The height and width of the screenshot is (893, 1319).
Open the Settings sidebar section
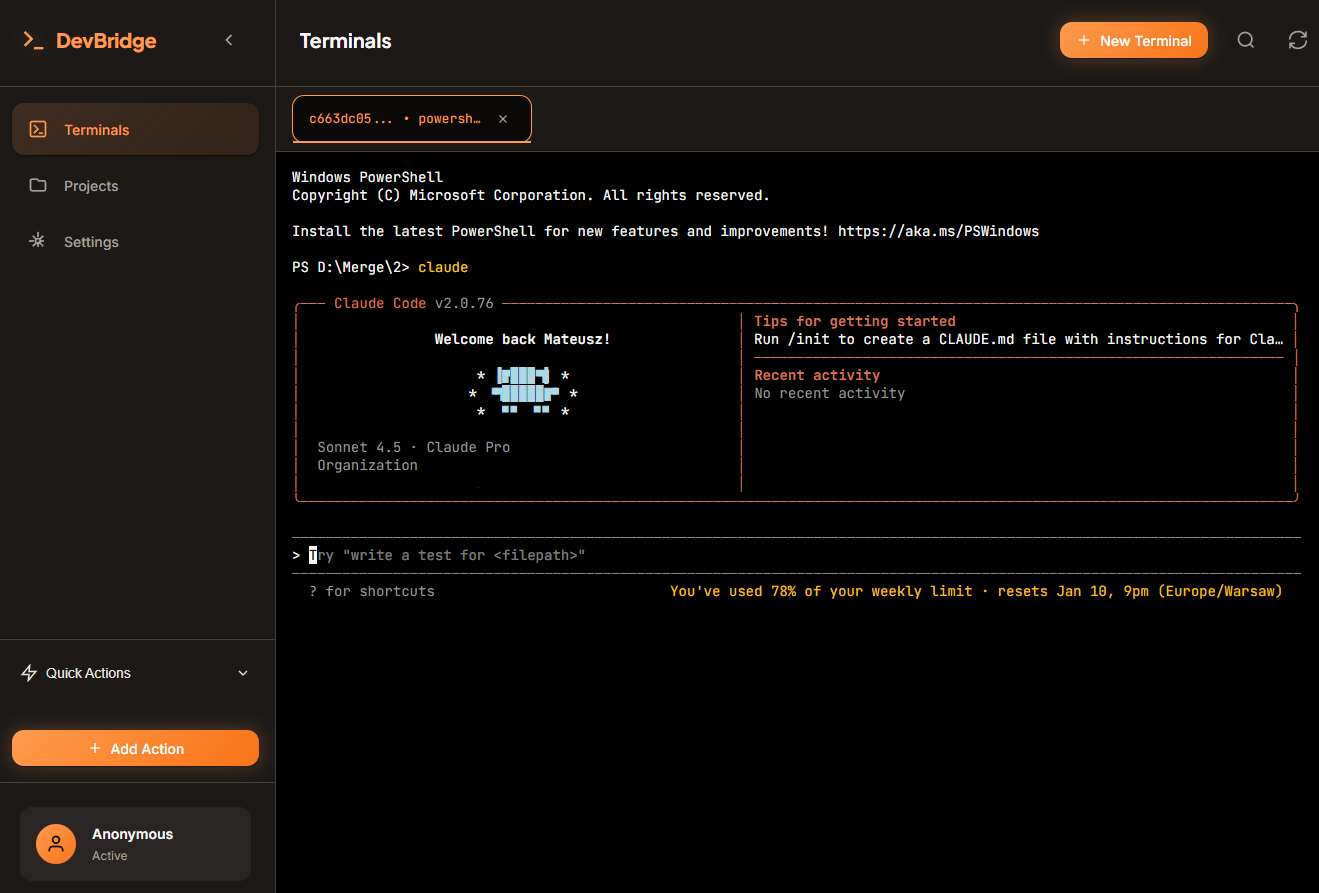(135, 241)
